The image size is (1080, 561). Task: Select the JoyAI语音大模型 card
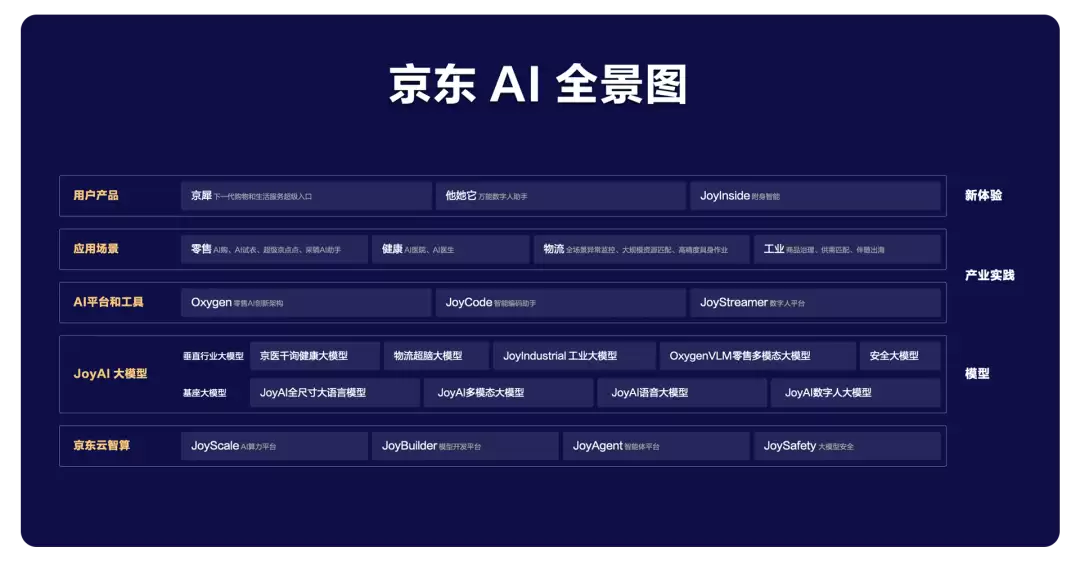(682, 393)
